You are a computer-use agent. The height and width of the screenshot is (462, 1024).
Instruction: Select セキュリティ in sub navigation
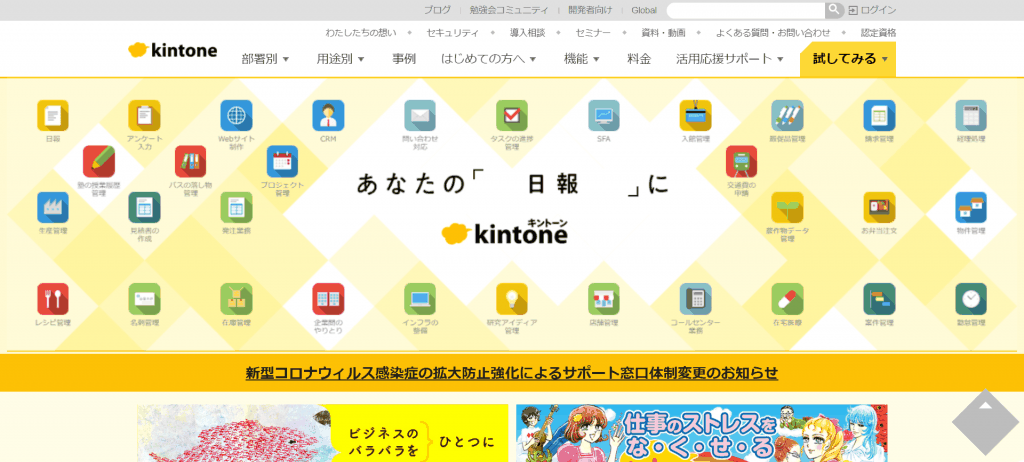(x=453, y=33)
